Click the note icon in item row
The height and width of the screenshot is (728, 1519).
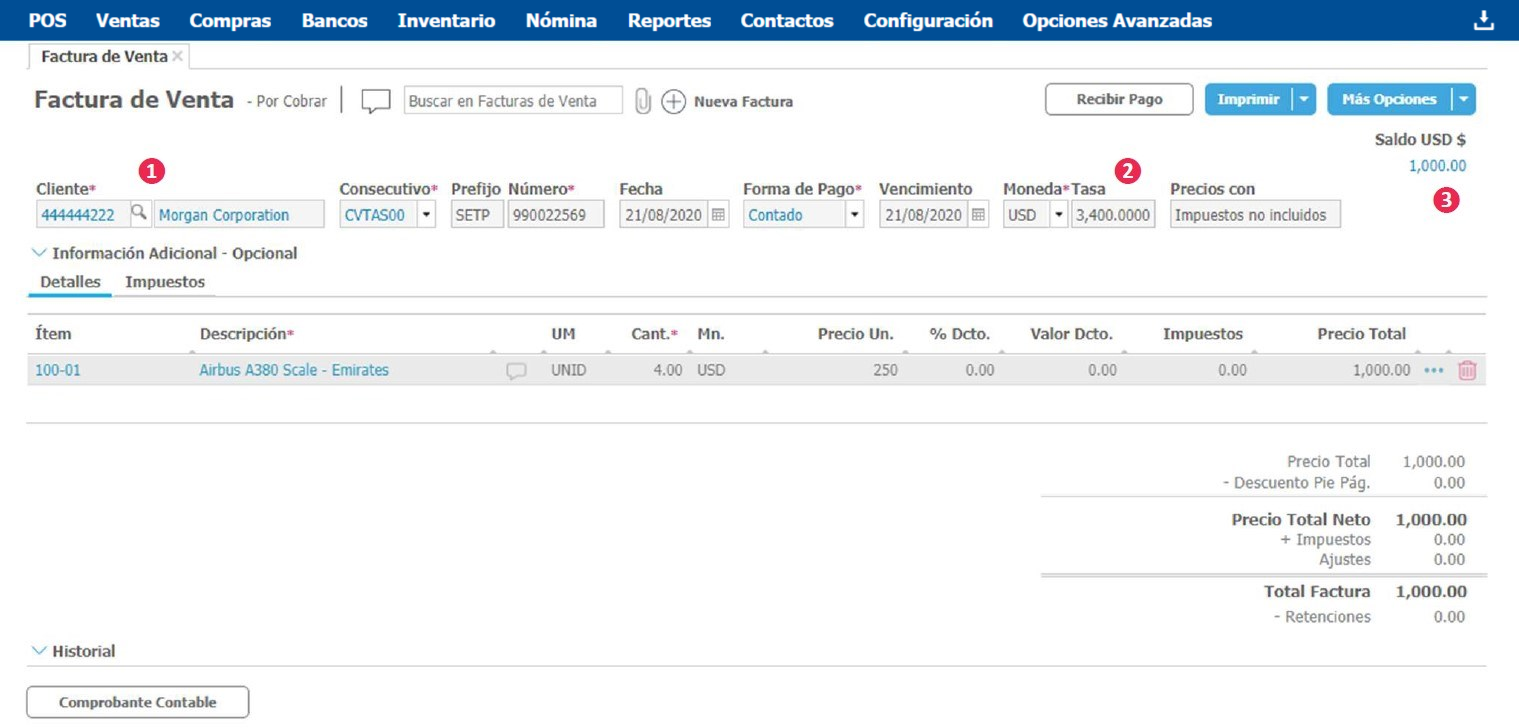(516, 371)
